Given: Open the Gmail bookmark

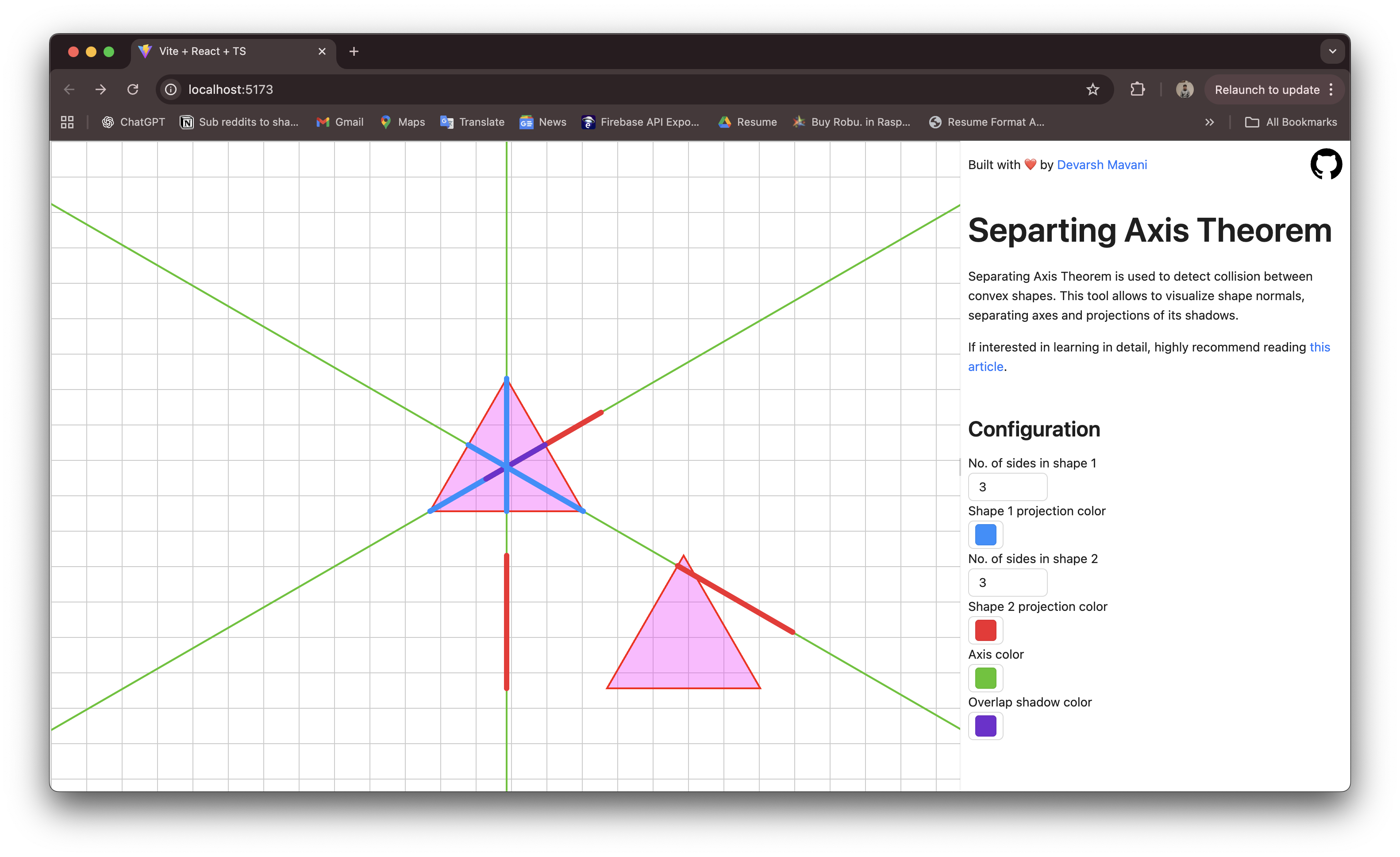Looking at the screenshot, I should [x=340, y=122].
